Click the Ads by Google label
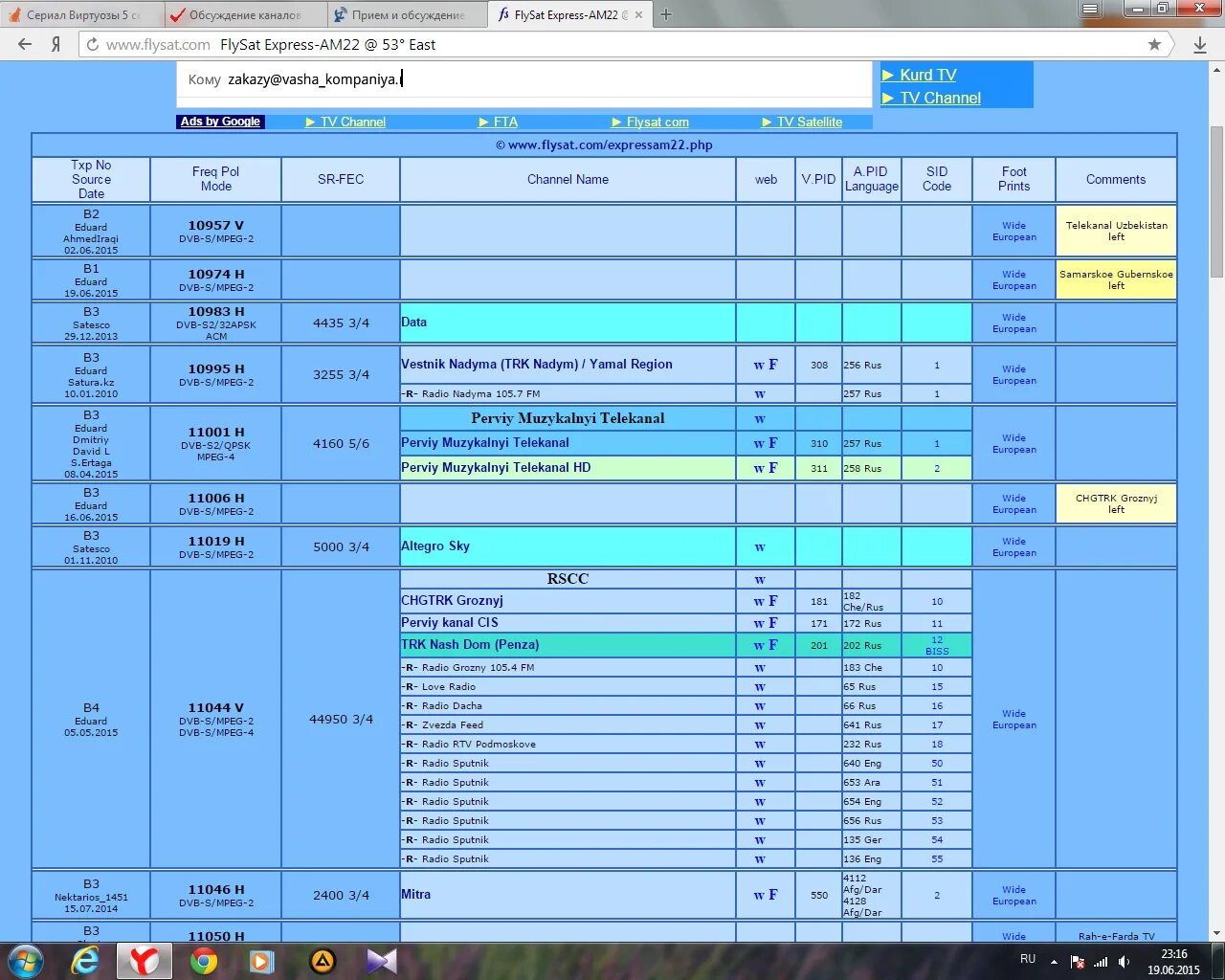 (x=220, y=122)
